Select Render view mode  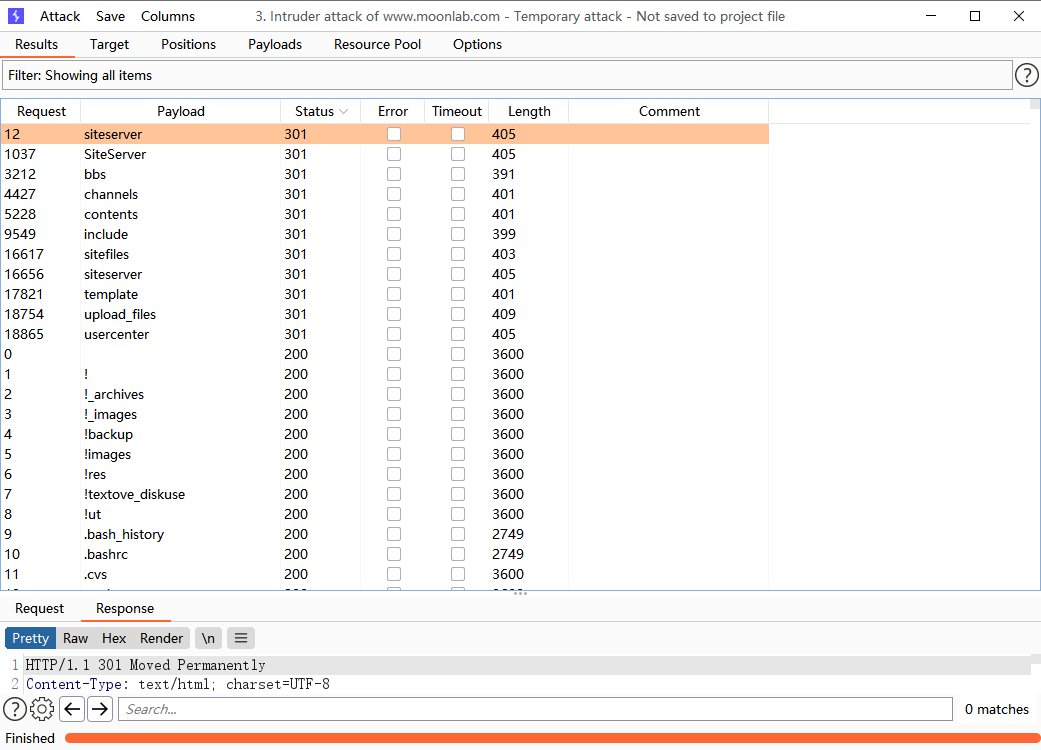pyautogui.click(x=161, y=638)
